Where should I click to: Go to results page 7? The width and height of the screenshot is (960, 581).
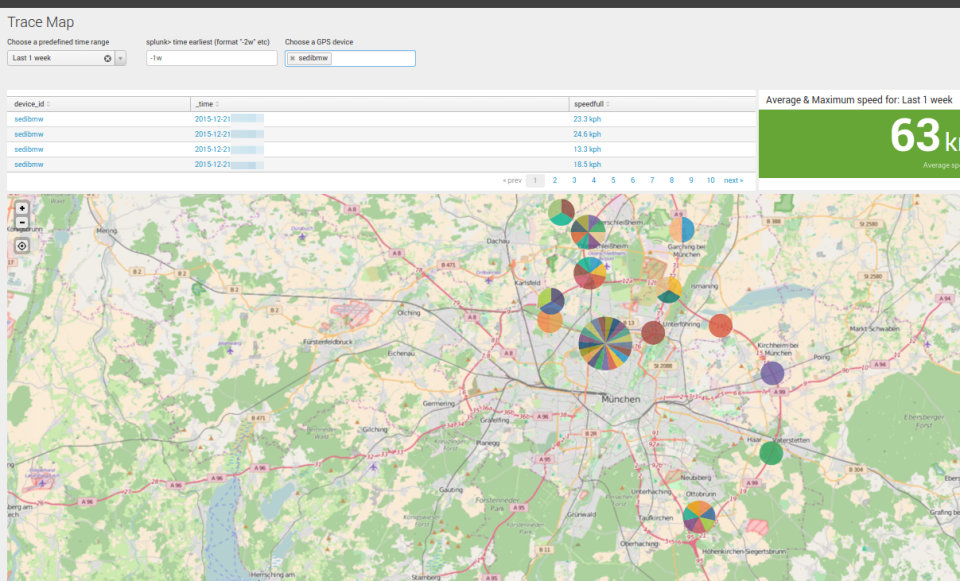pos(652,181)
